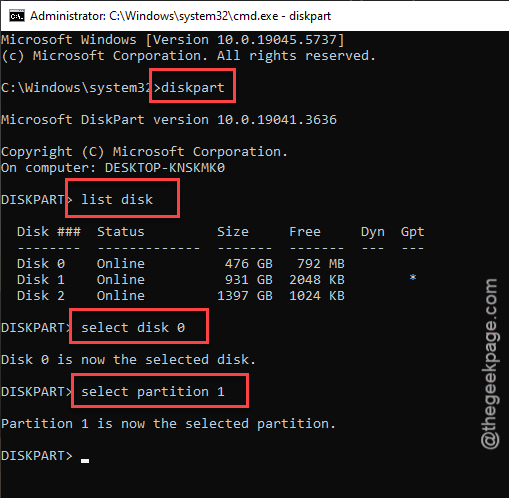509x498 pixels.
Task: Click the cmd.exe icon in title bar
Action: [17, 16]
